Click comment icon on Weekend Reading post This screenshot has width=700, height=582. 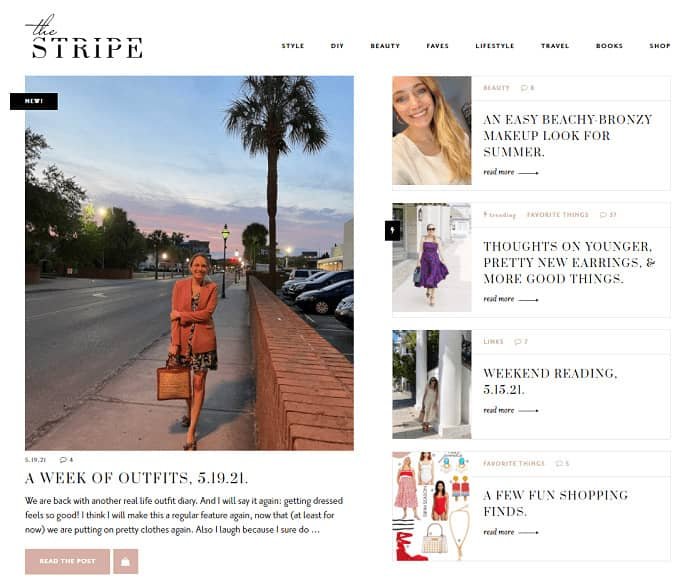[517, 342]
